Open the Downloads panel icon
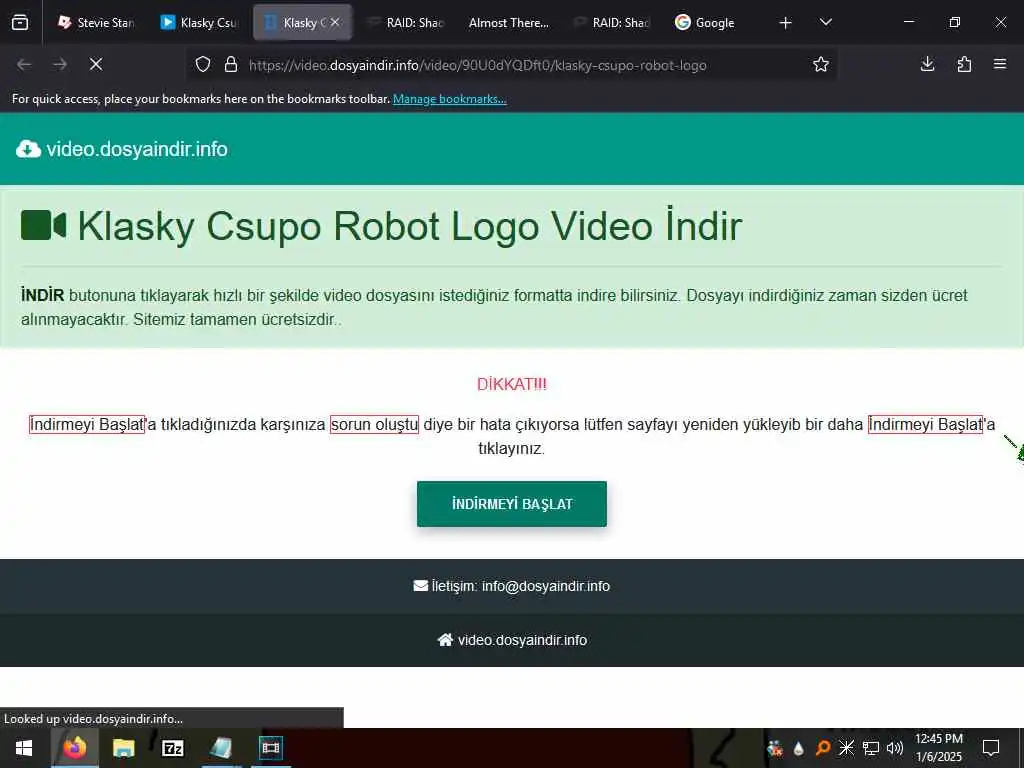The image size is (1024, 768). point(927,64)
